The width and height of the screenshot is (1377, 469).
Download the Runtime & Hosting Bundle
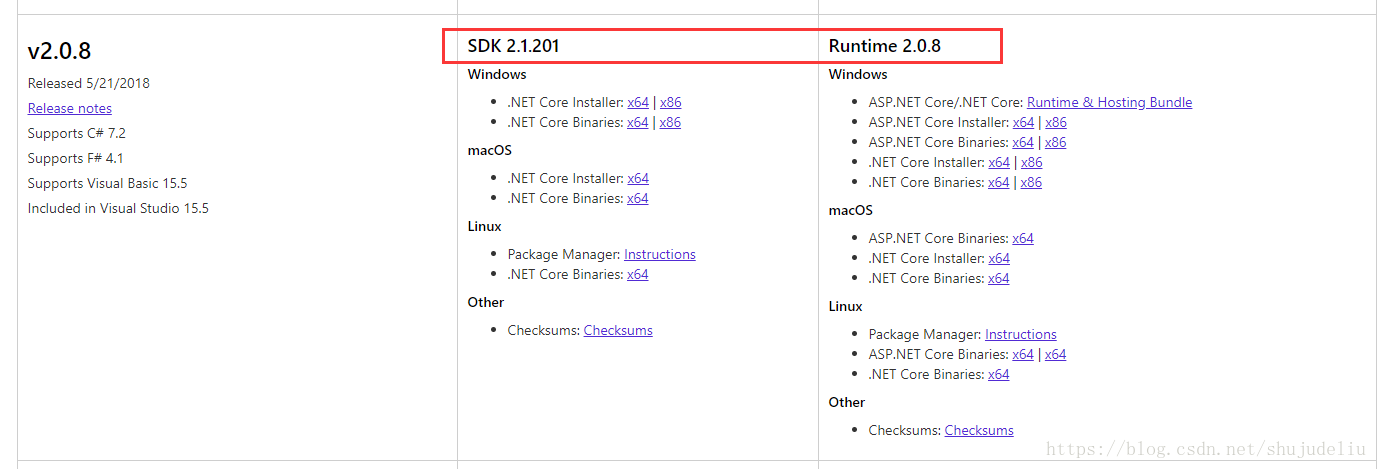click(1109, 102)
